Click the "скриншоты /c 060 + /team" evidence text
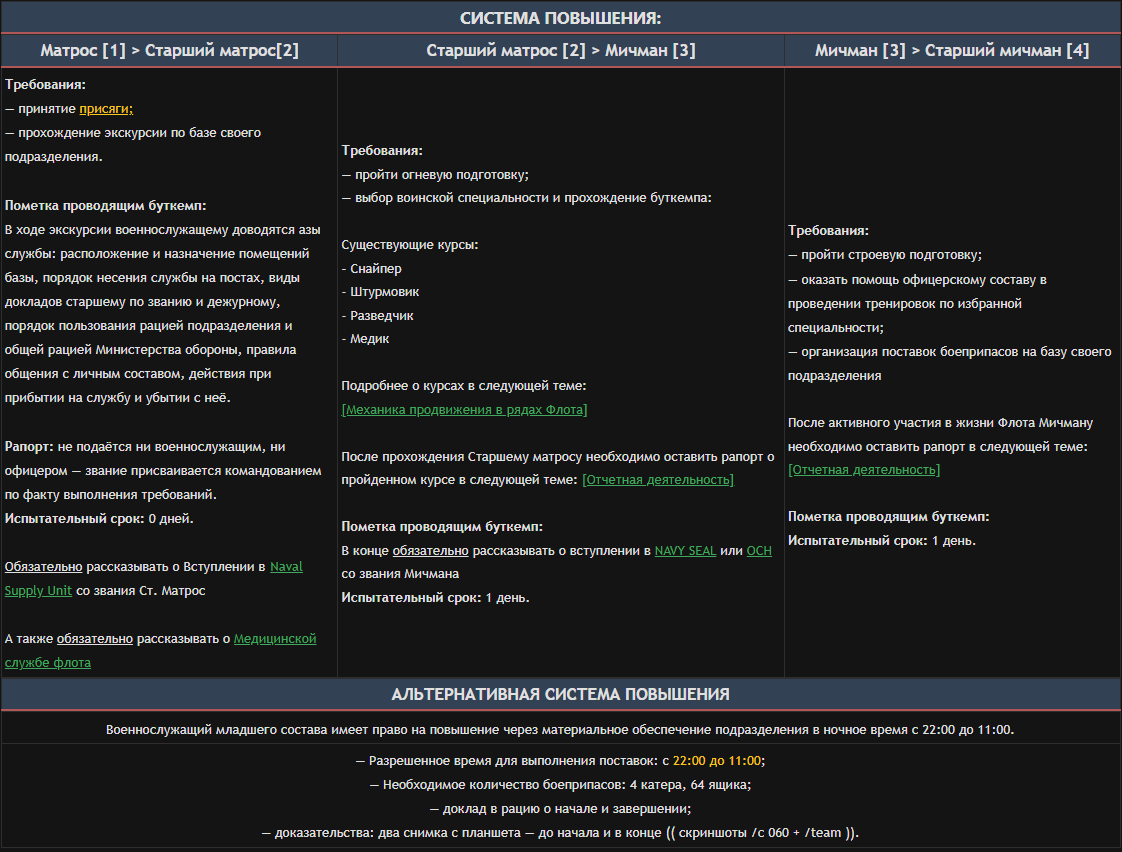This screenshot has width=1122, height=852. [x=760, y=833]
